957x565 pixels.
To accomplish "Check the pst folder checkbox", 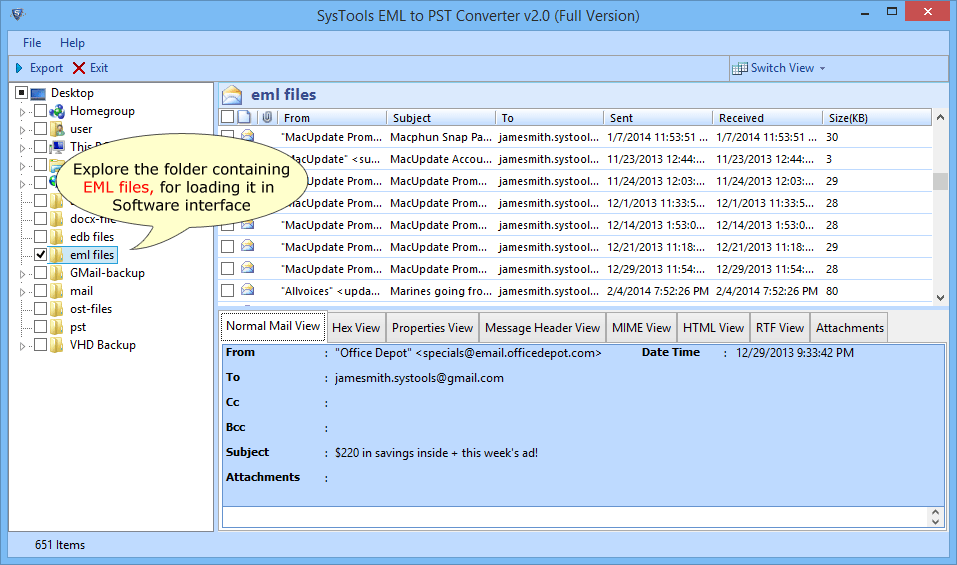I will (x=40, y=326).
